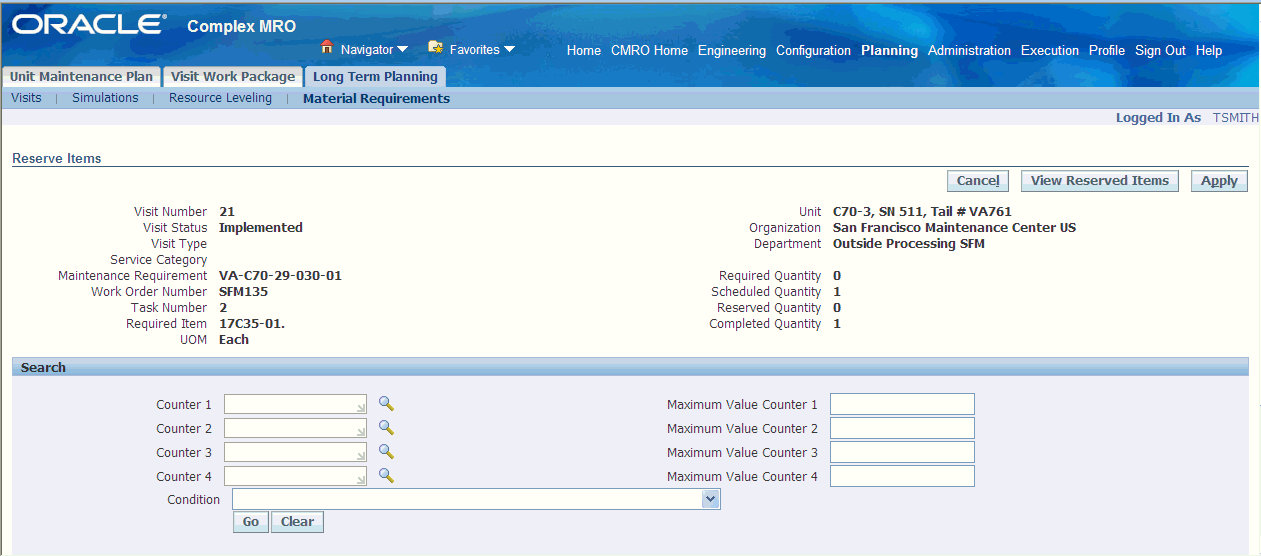Click the Cancel button
This screenshot has width=1261, height=556.
978,181
